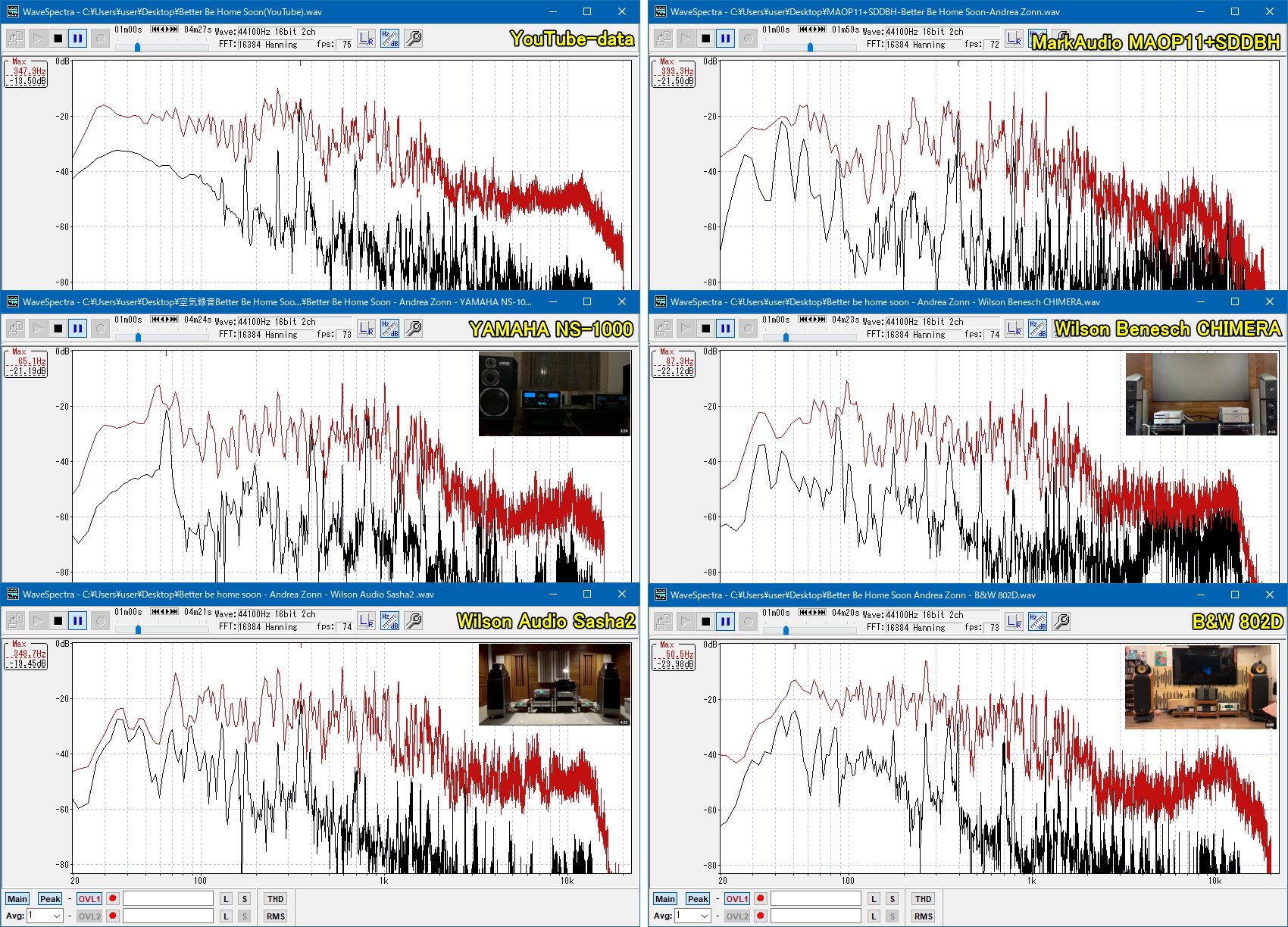This screenshot has height=927, width=1288.
Task: Click the L/R channel icon in YouTube.wav window
Action: pos(367,38)
